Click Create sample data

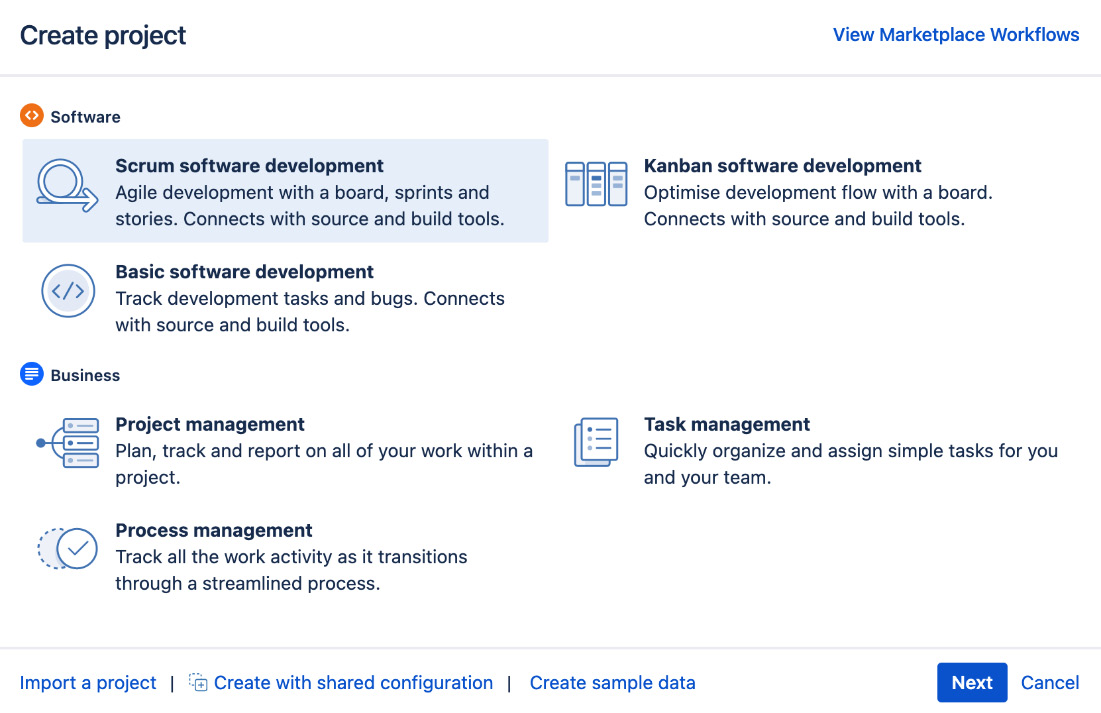click(x=612, y=682)
